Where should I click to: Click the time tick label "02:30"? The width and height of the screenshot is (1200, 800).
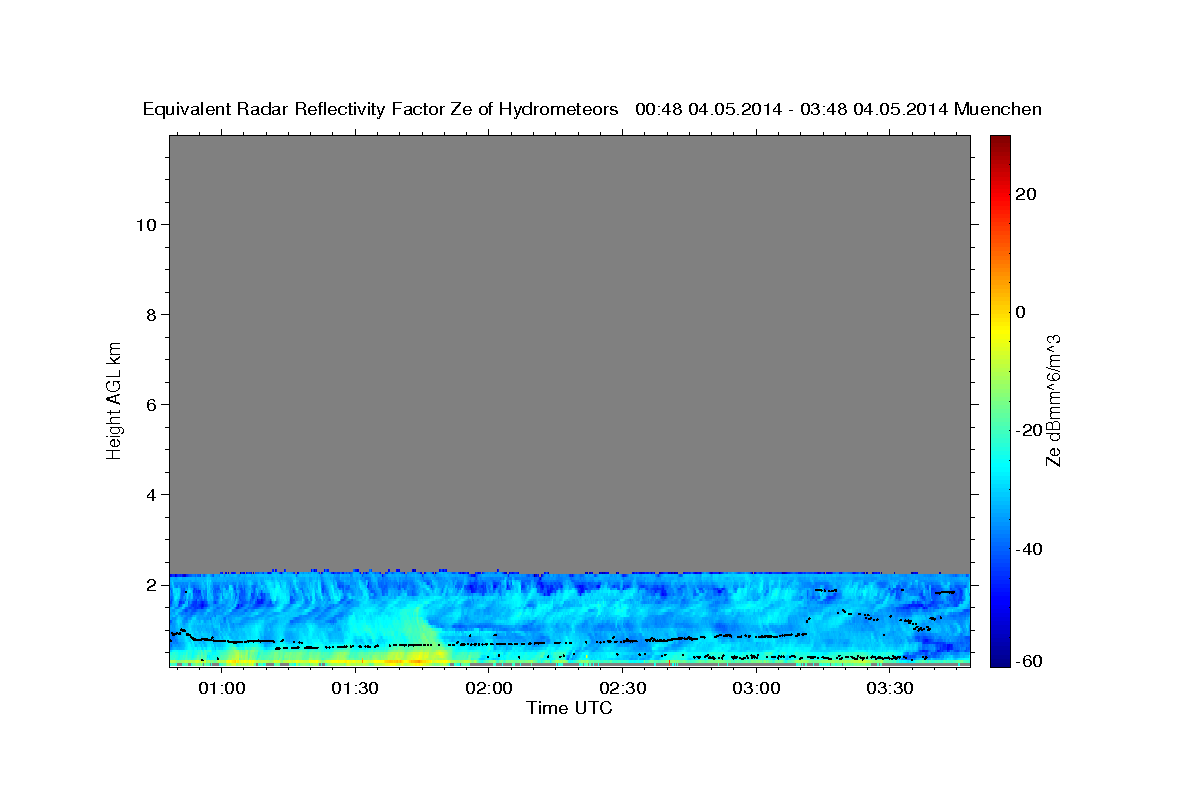click(x=623, y=688)
